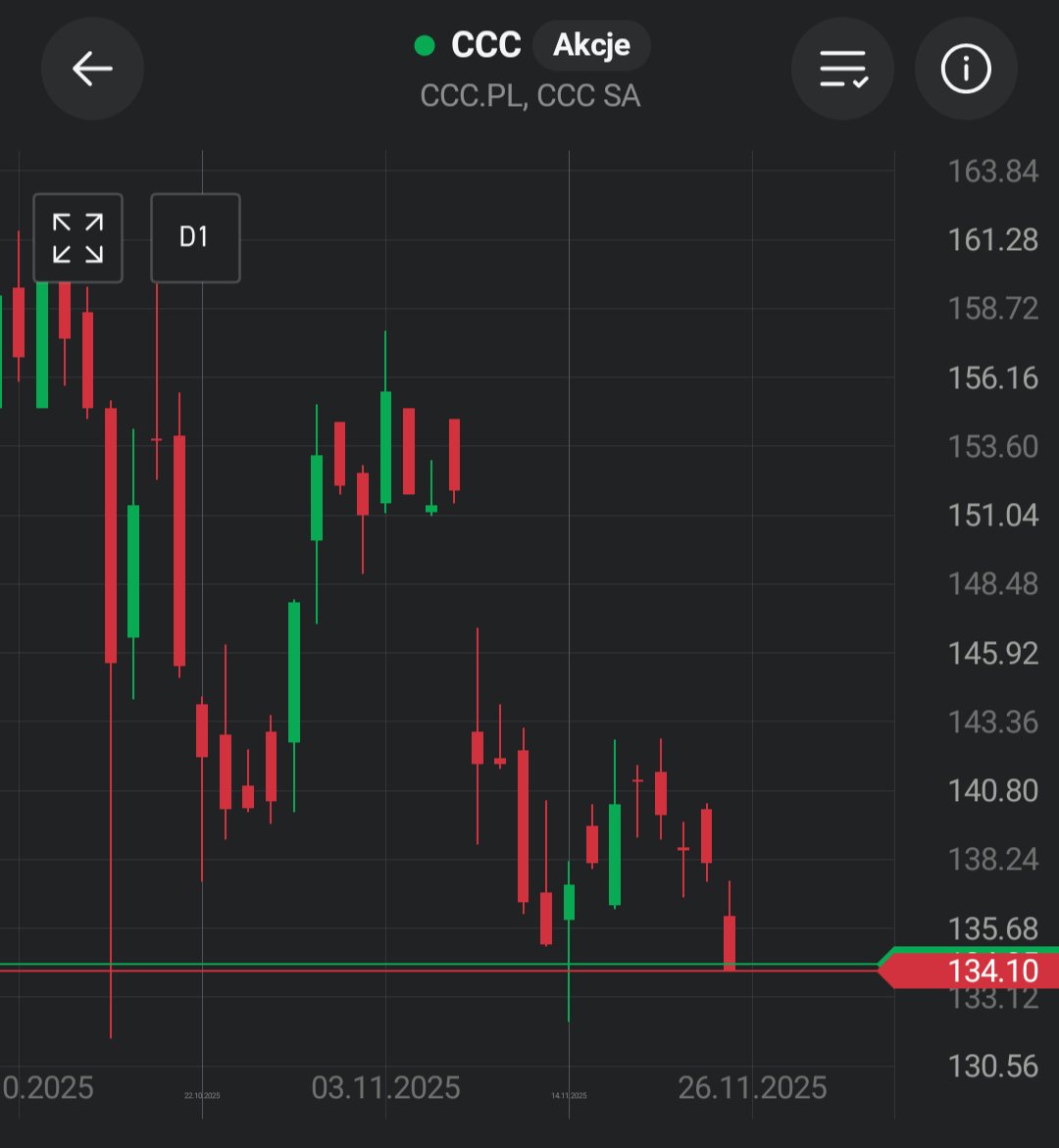1059x1148 pixels.
Task: Tap the CCC instrument title
Action: pos(486,45)
